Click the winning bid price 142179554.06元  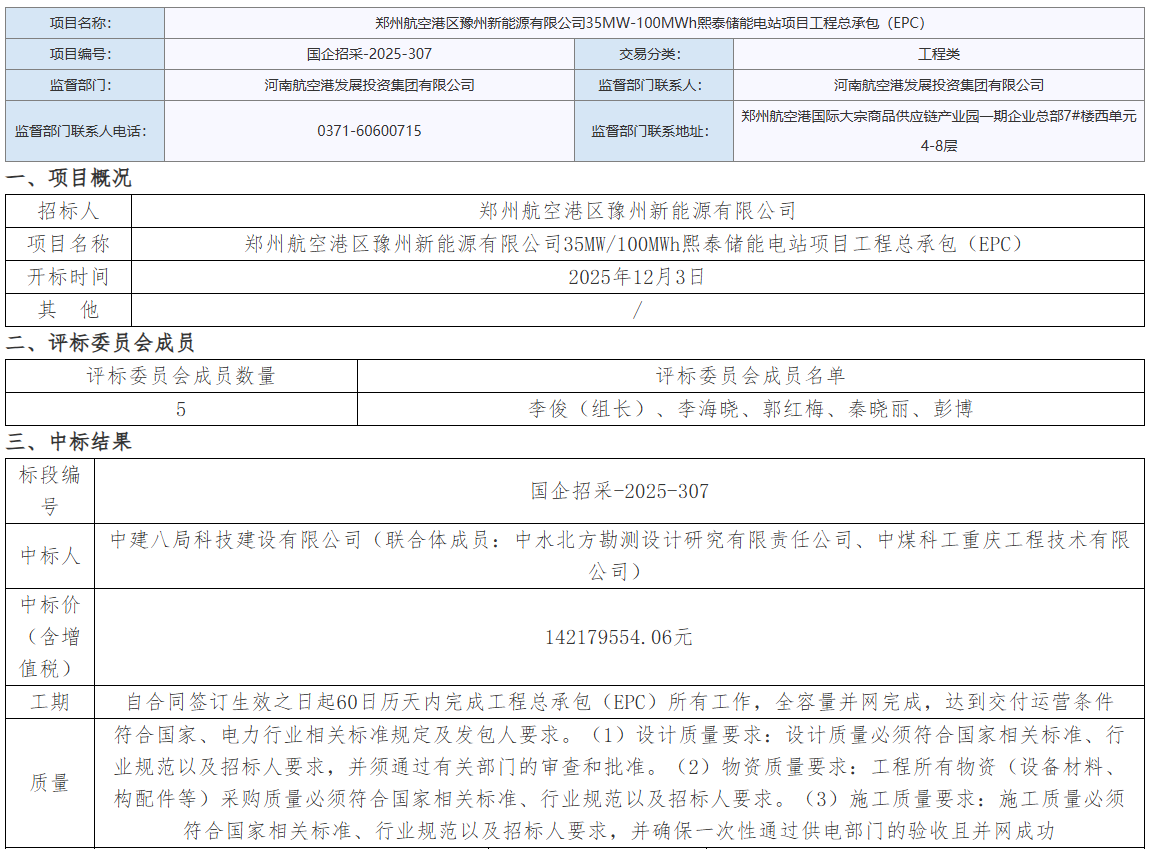(619, 637)
